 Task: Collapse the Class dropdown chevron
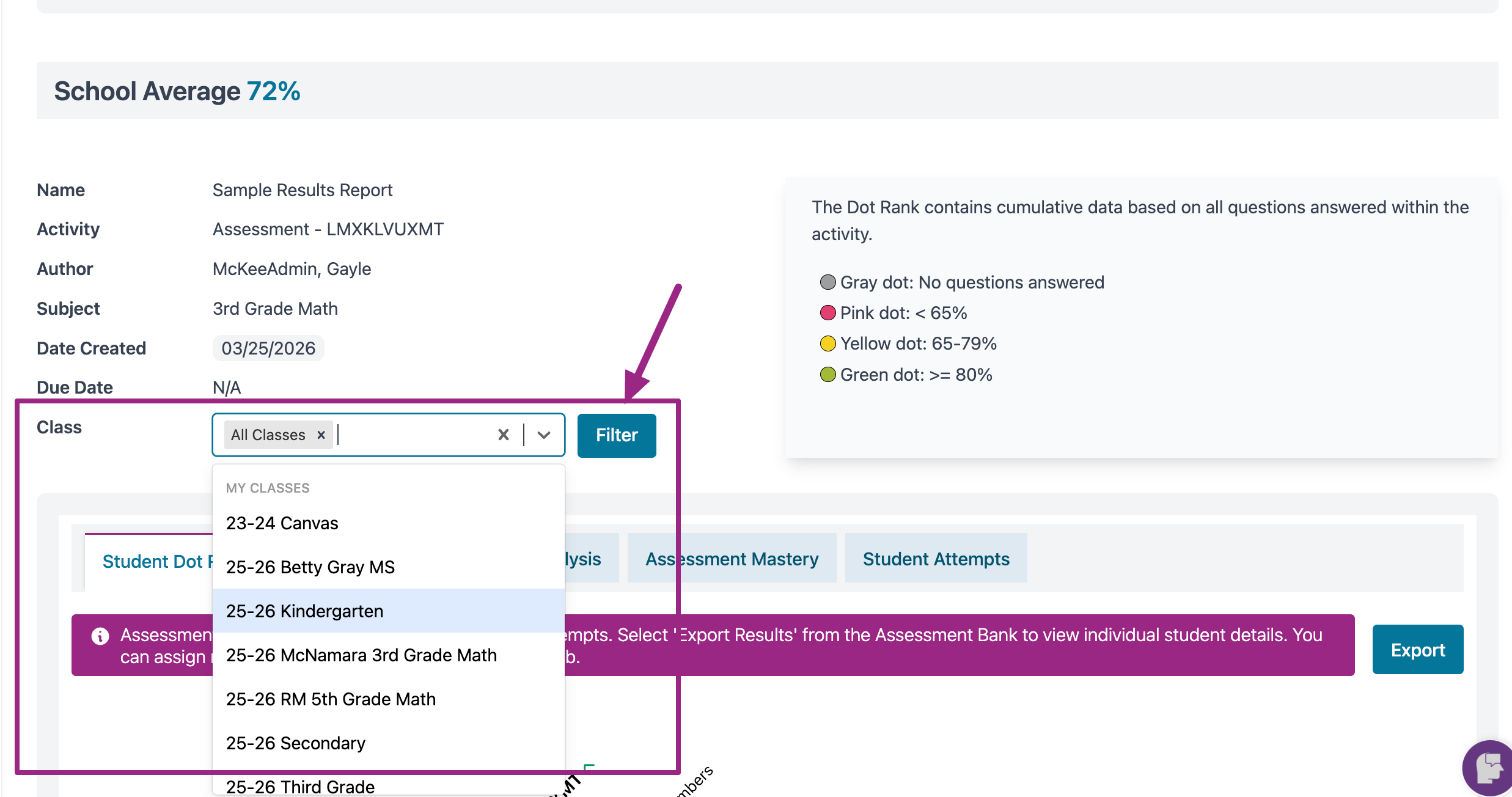(544, 435)
